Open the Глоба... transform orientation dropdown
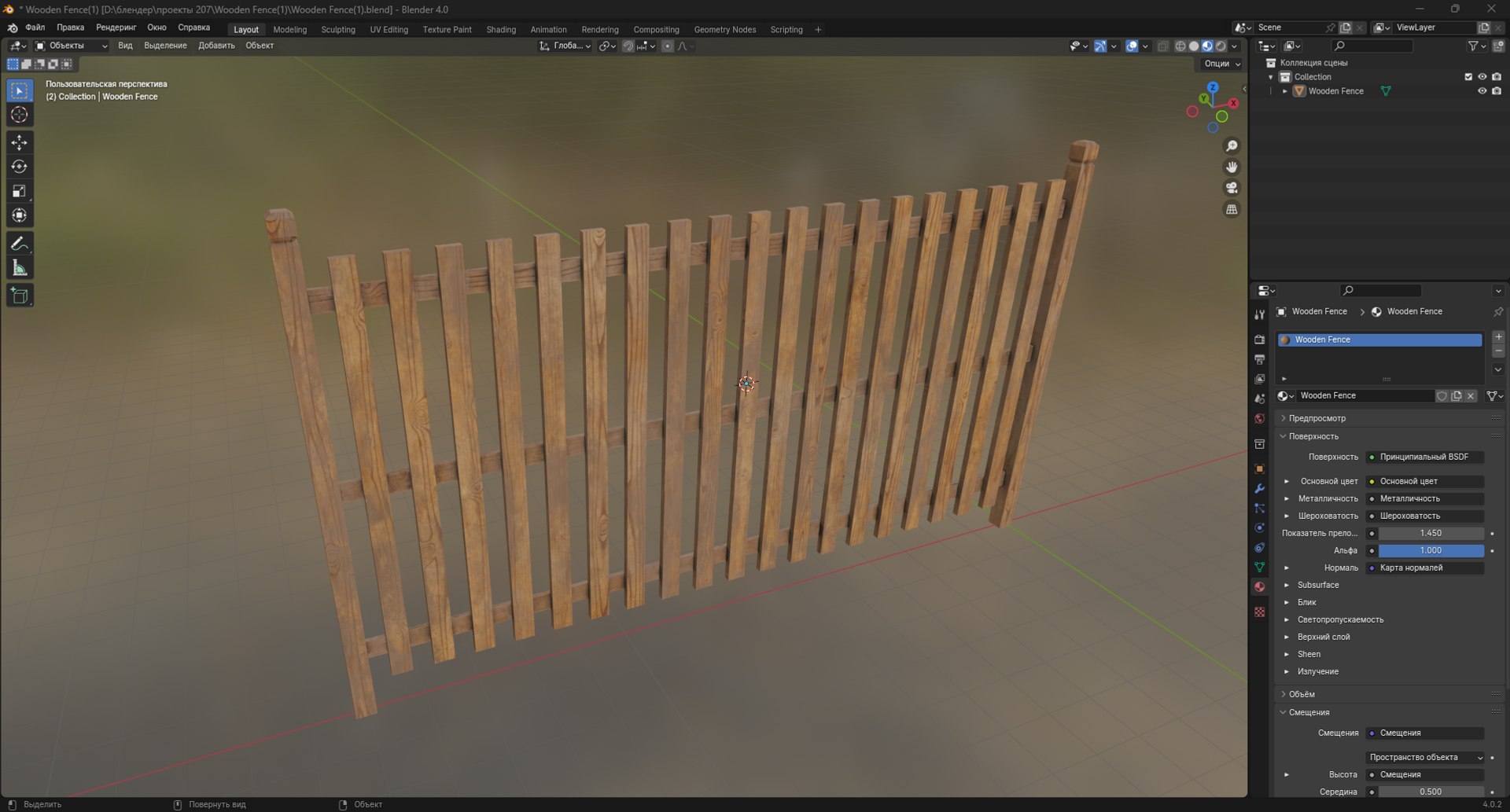 (x=565, y=46)
